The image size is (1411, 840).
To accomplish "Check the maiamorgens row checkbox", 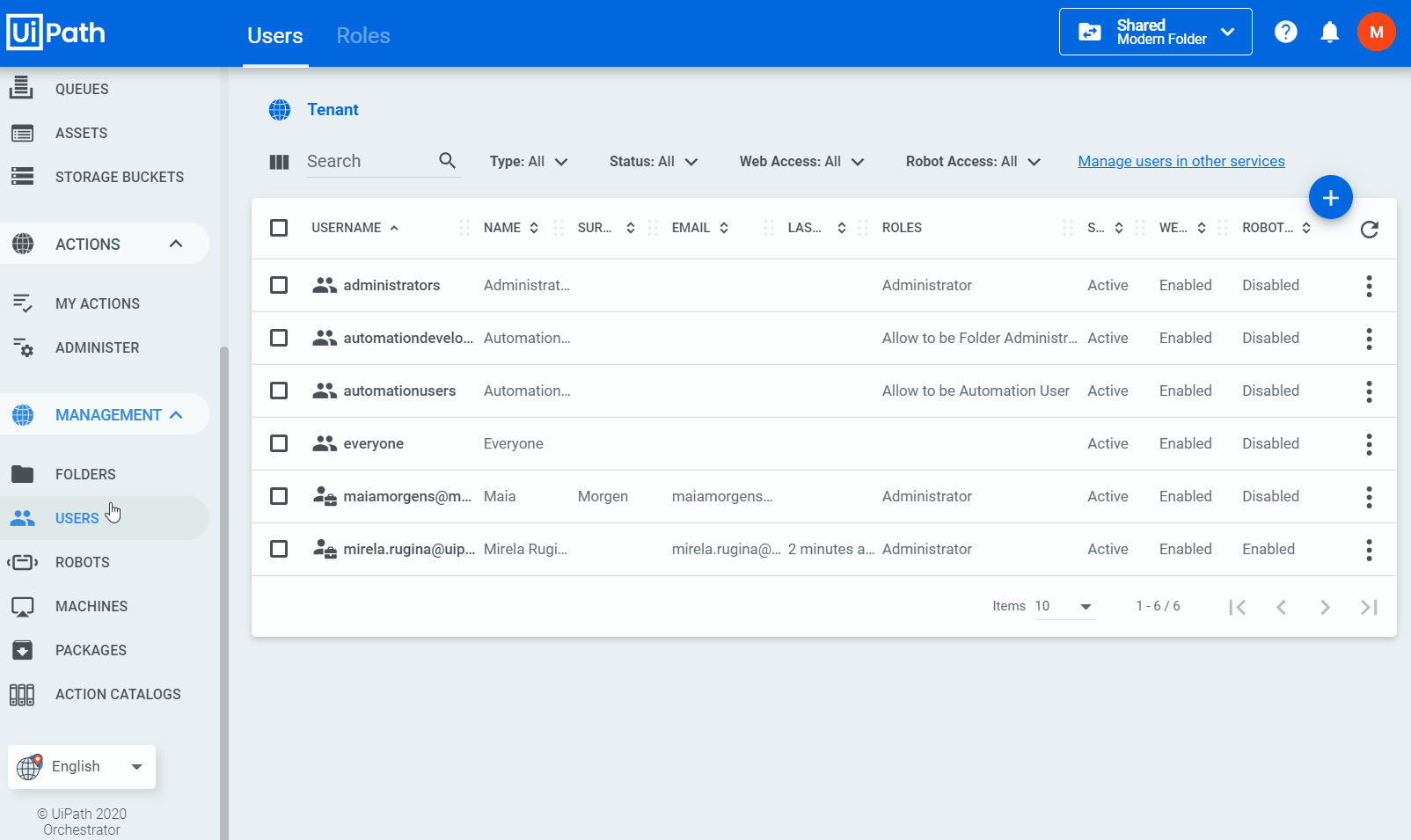I will pyautogui.click(x=279, y=496).
